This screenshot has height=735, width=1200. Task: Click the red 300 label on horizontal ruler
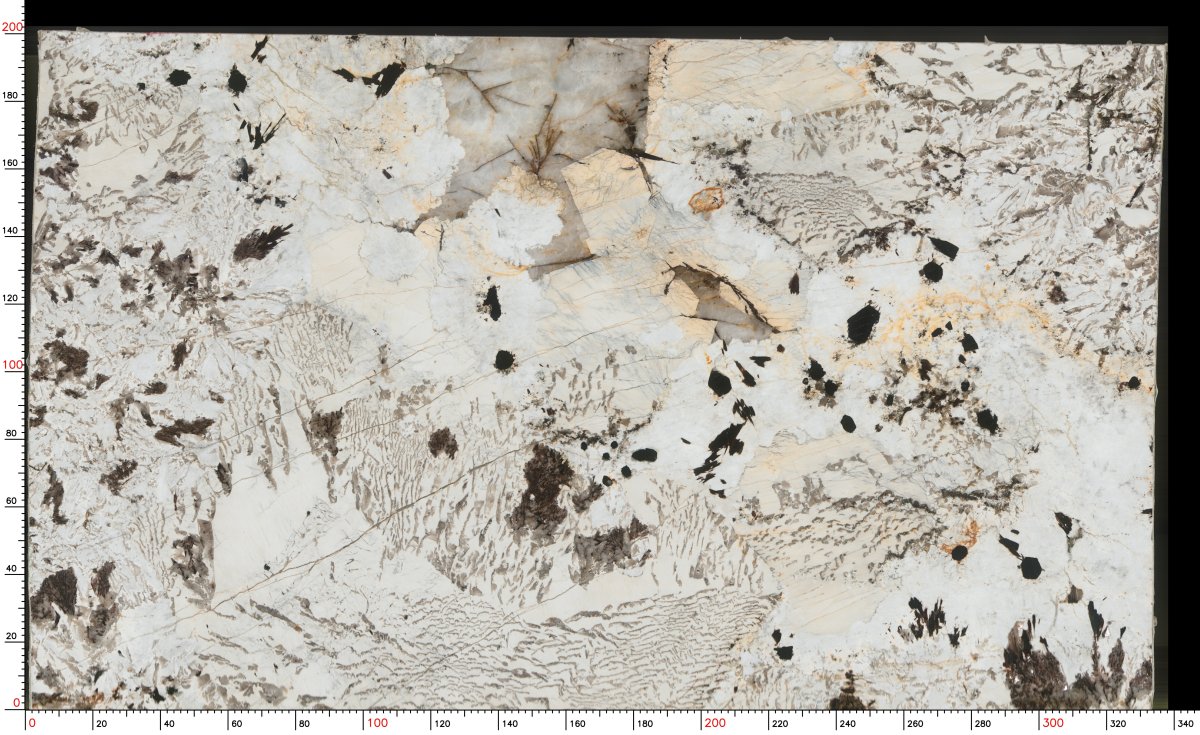pyautogui.click(x=1053, y=723)
